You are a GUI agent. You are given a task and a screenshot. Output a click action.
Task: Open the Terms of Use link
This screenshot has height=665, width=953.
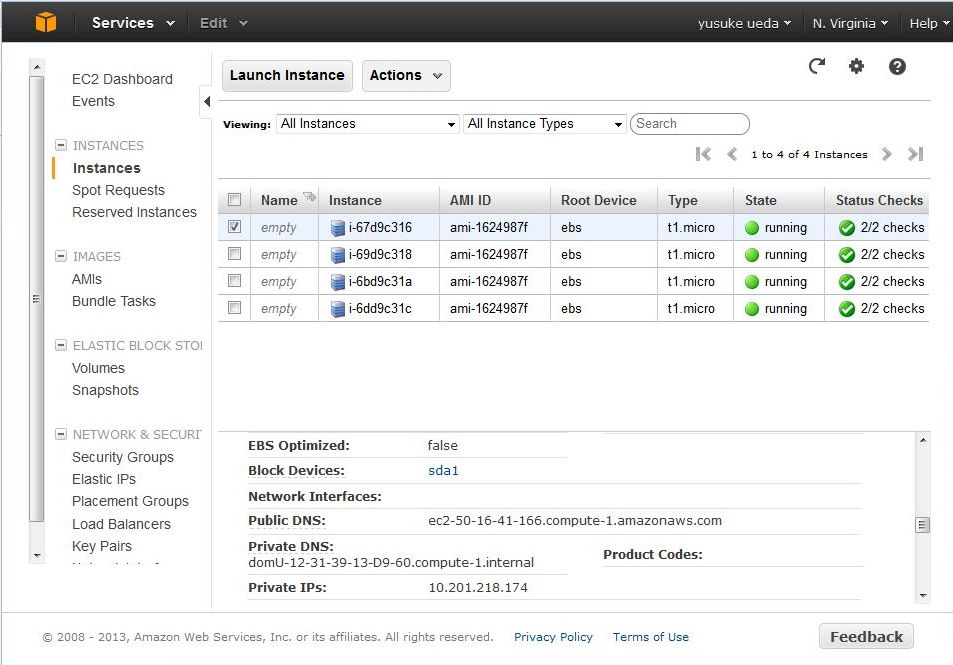click(650, 636)
